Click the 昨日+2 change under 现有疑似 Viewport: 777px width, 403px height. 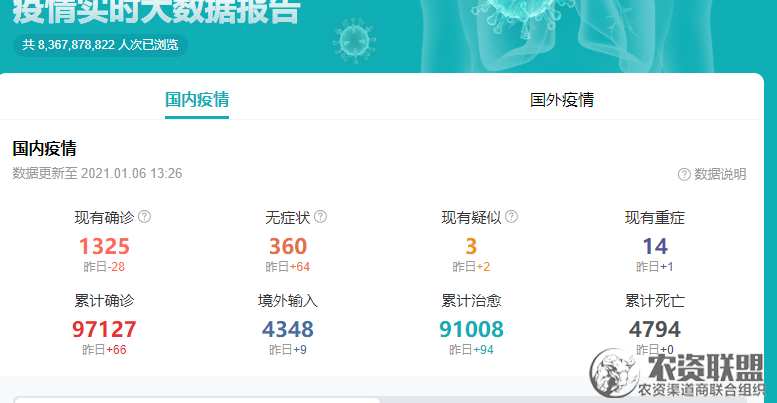click(x=471, y=267)
